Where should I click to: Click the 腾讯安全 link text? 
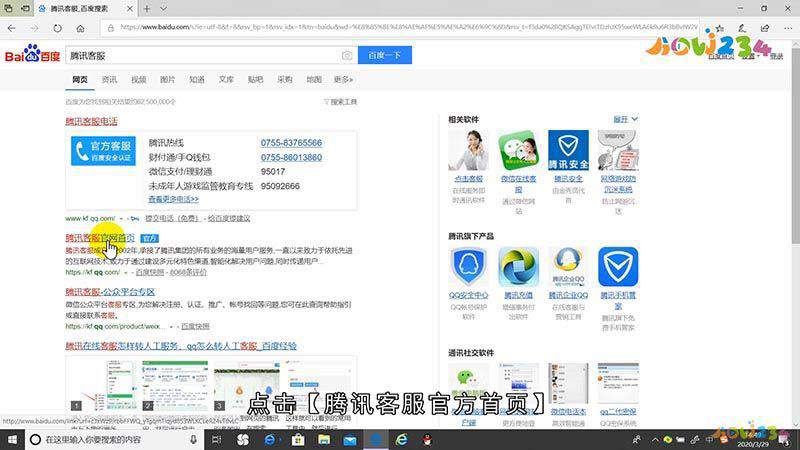point(568,179)
